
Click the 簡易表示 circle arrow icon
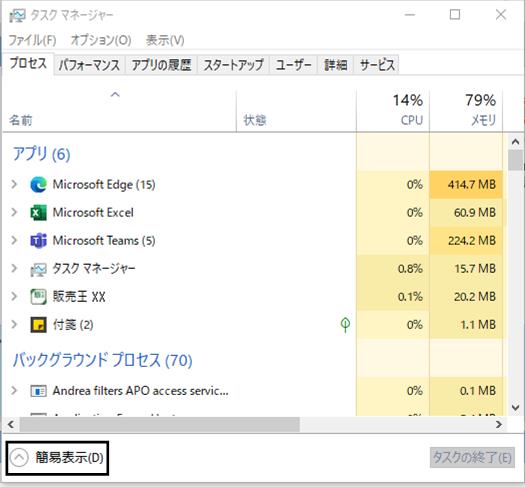[x=19, y=458]
